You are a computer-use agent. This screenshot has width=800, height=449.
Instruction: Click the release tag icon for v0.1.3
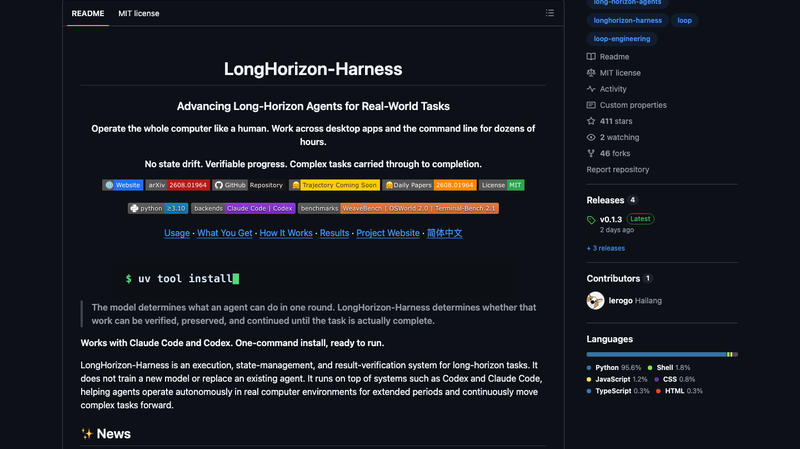pyautogui.click(x=591, y=220)
